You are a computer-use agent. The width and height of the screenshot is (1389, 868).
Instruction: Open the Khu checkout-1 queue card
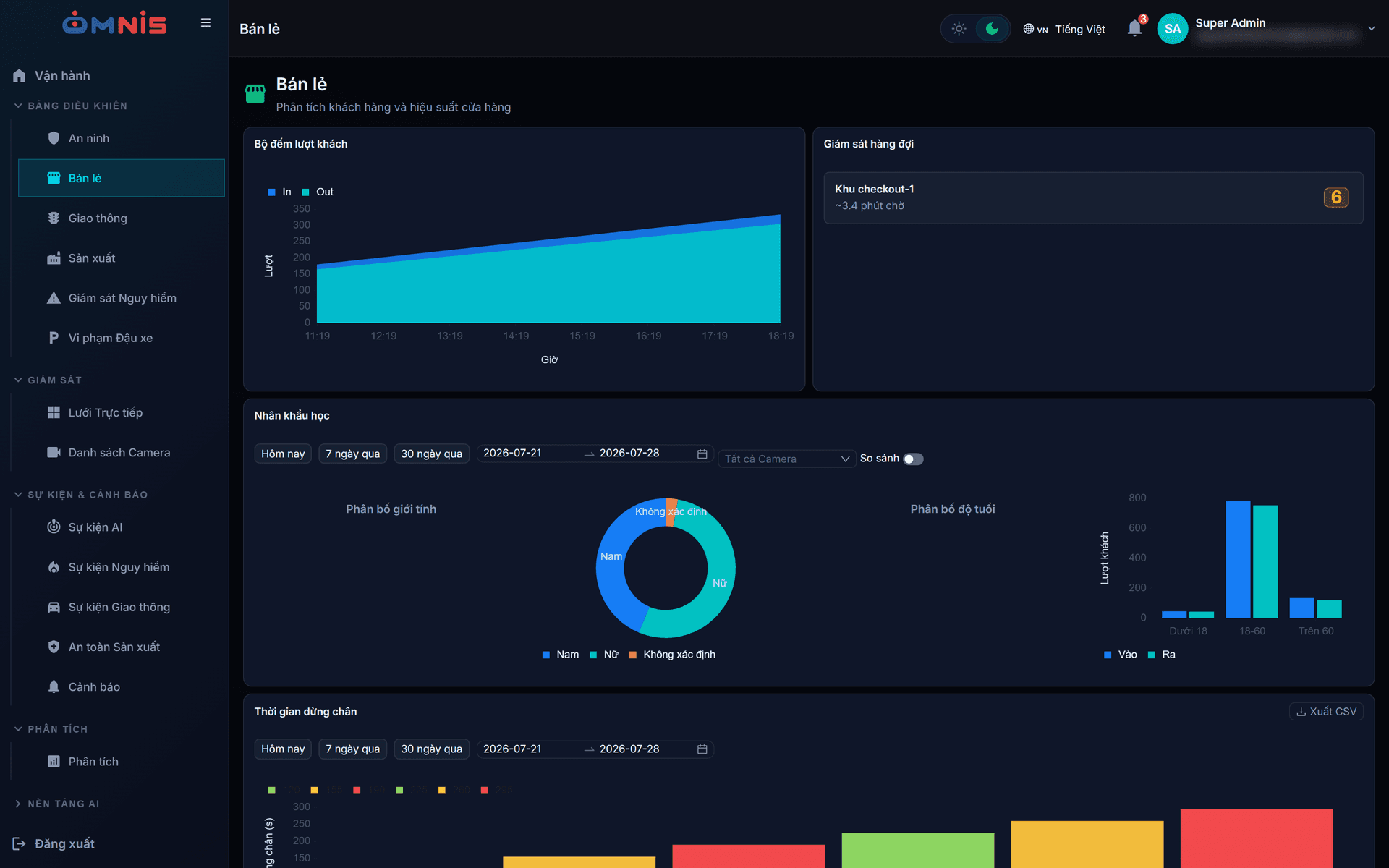tap(1093, 197)
